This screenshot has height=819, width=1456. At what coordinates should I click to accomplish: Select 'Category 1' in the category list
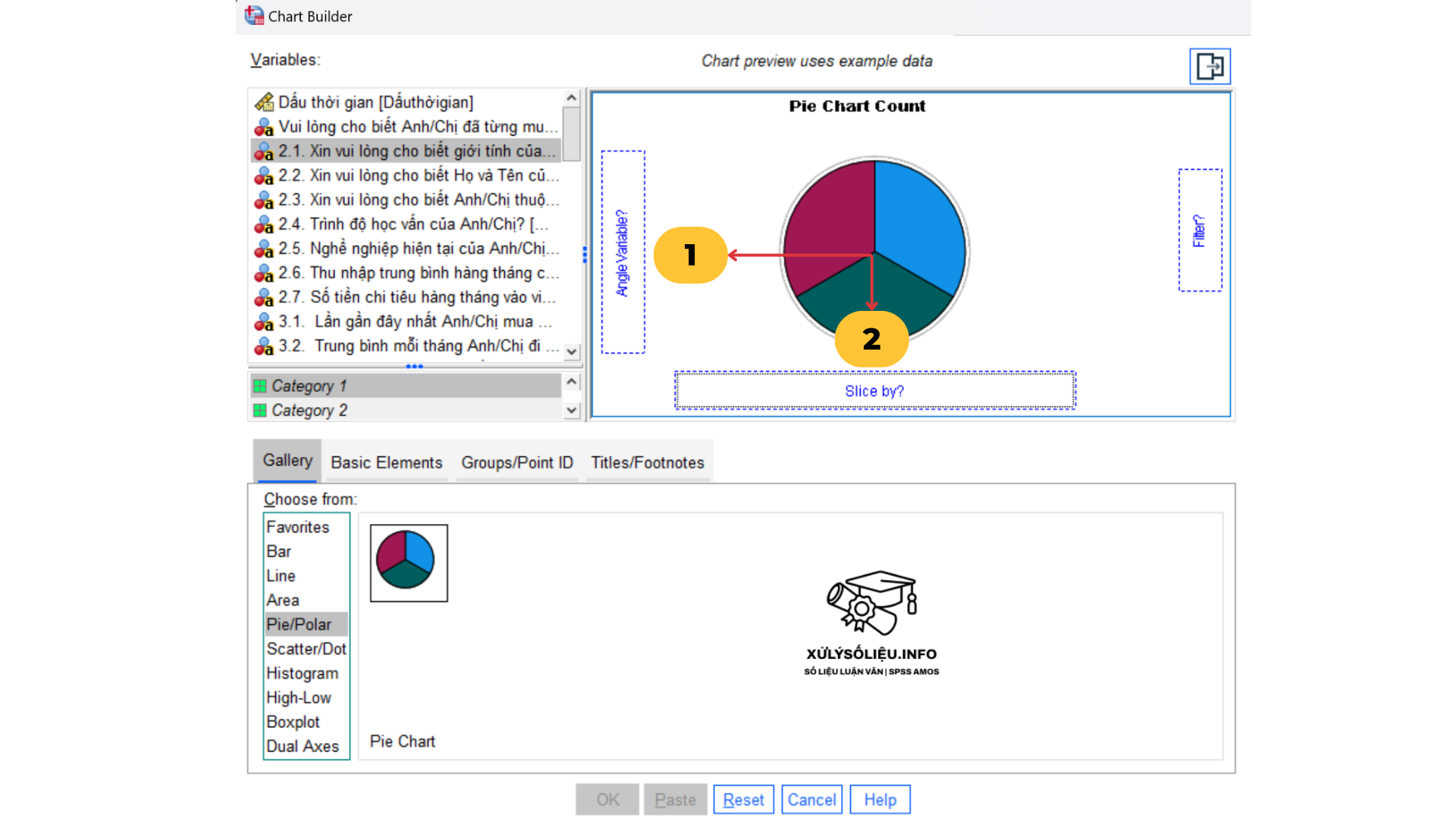click(x=406, y=386)
